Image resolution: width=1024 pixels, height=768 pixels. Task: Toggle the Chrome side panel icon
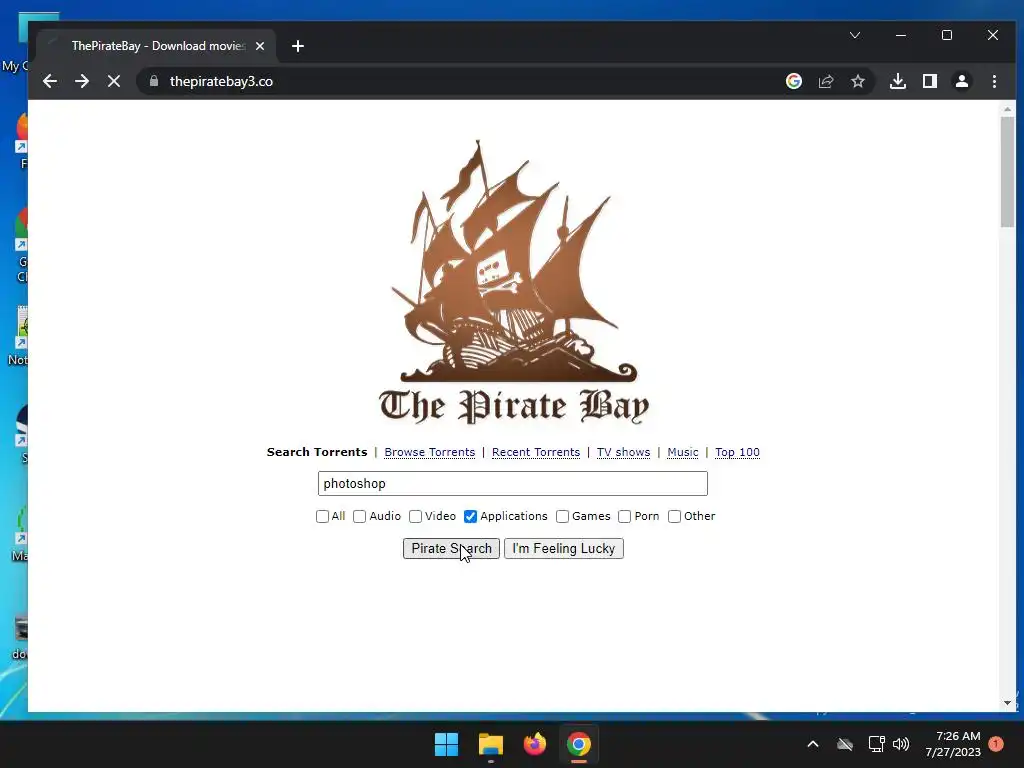coord(930,81)
